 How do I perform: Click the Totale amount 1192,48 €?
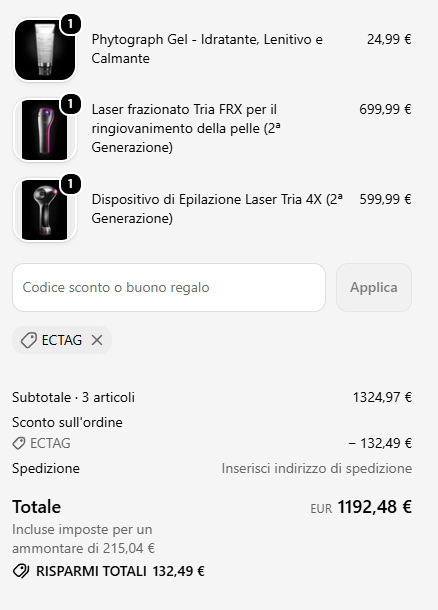pos(374,507)
